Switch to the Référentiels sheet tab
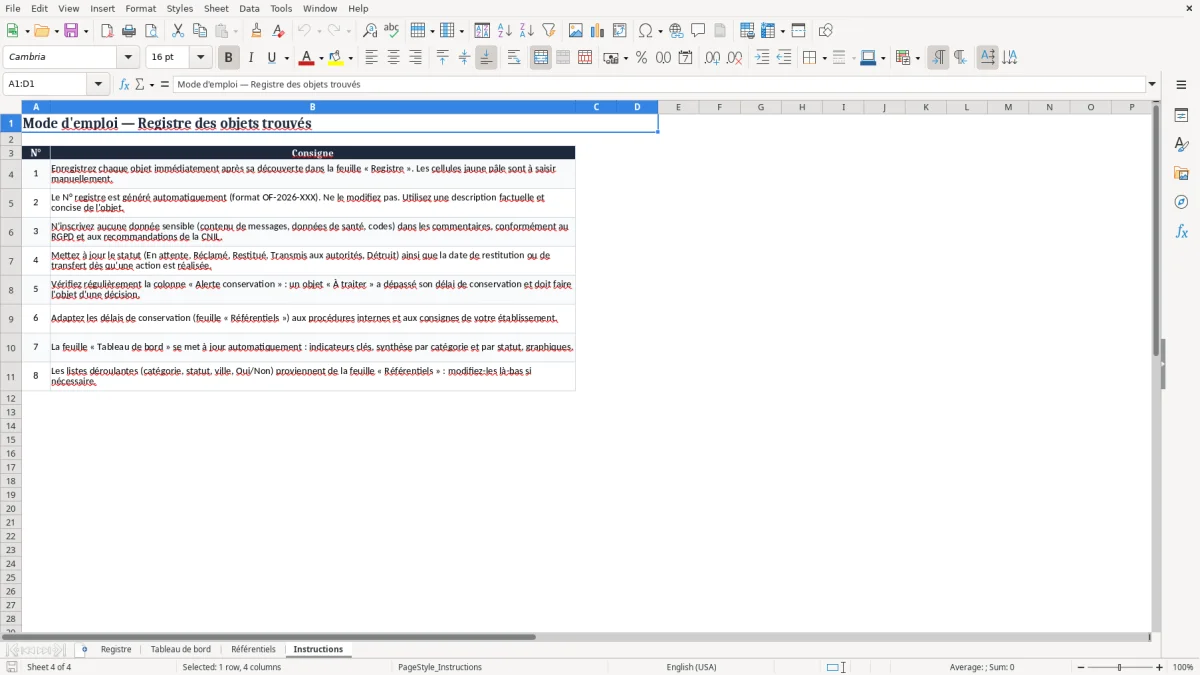This screenshot has height=675, width=1200. 253,649
